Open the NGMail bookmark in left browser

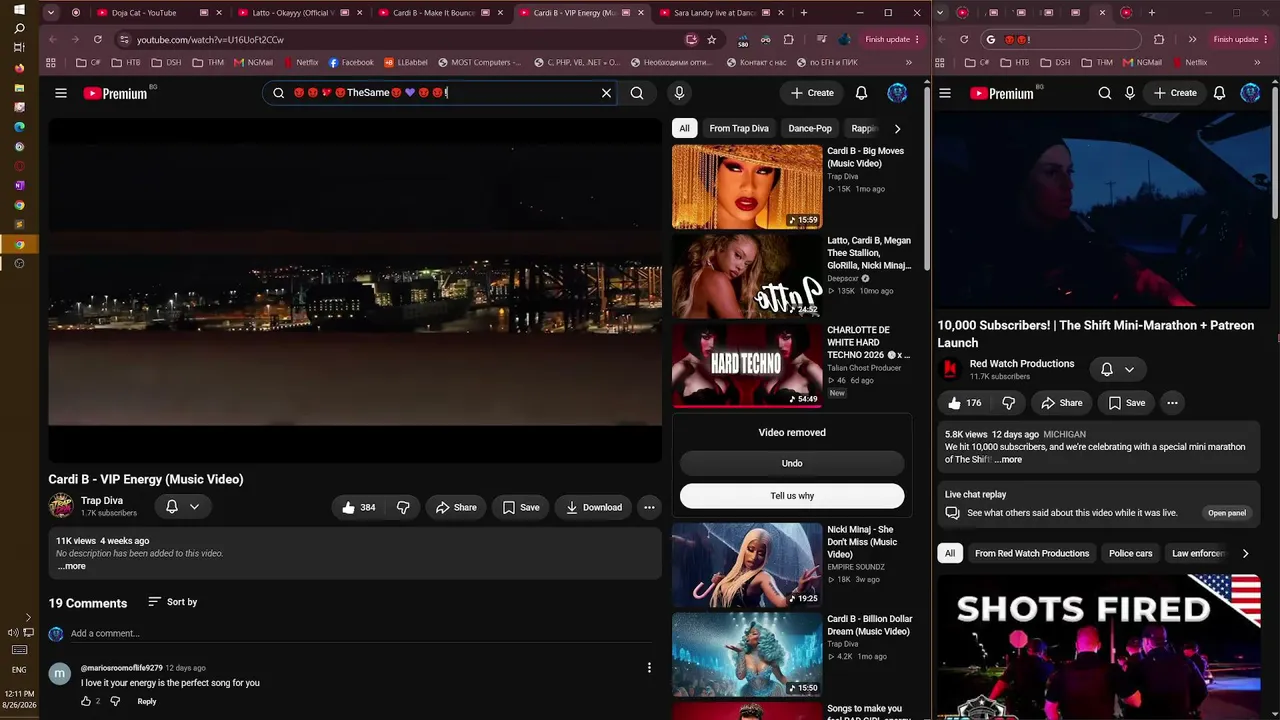coord(253,62)
